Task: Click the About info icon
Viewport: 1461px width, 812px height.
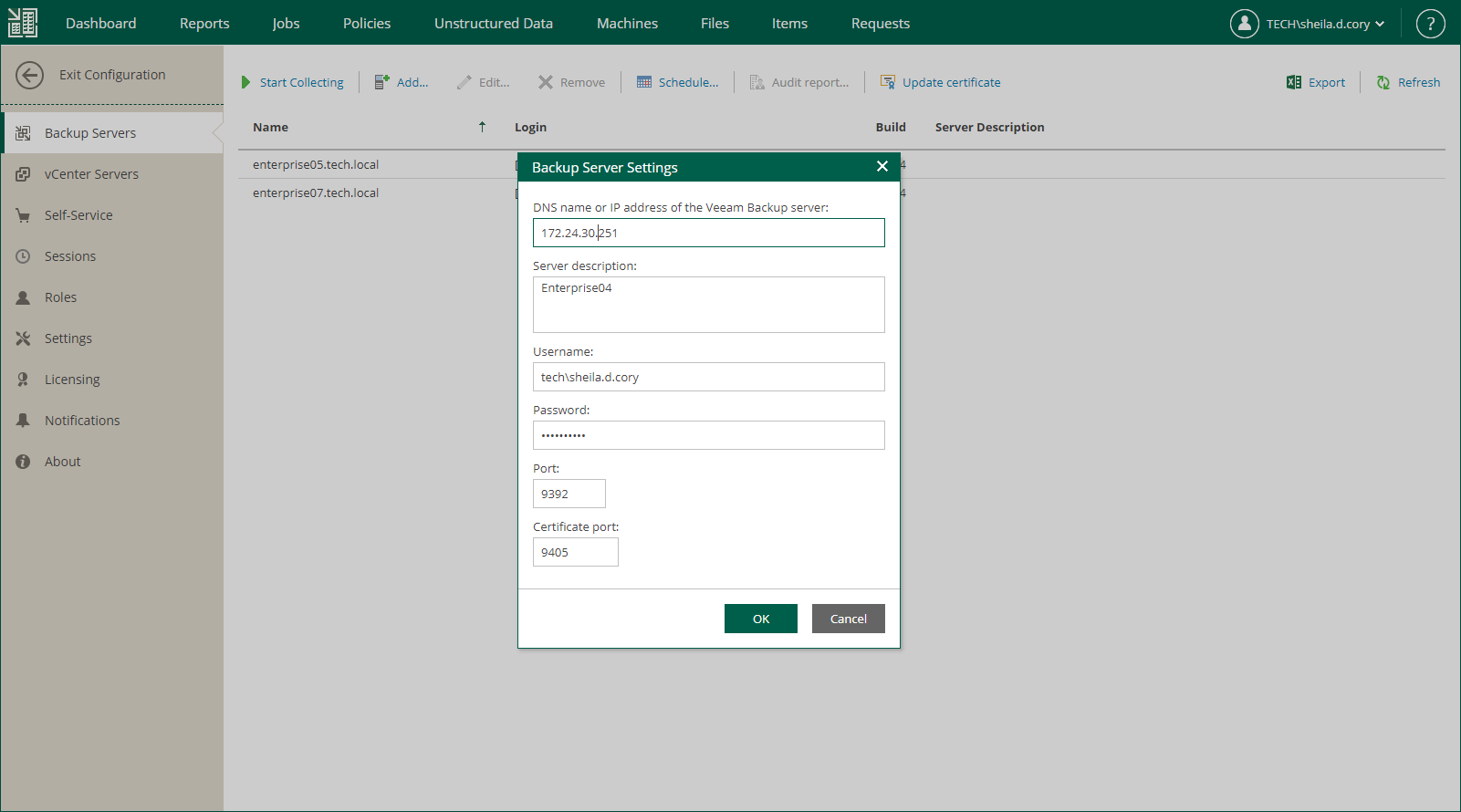Action: (23, 462)
